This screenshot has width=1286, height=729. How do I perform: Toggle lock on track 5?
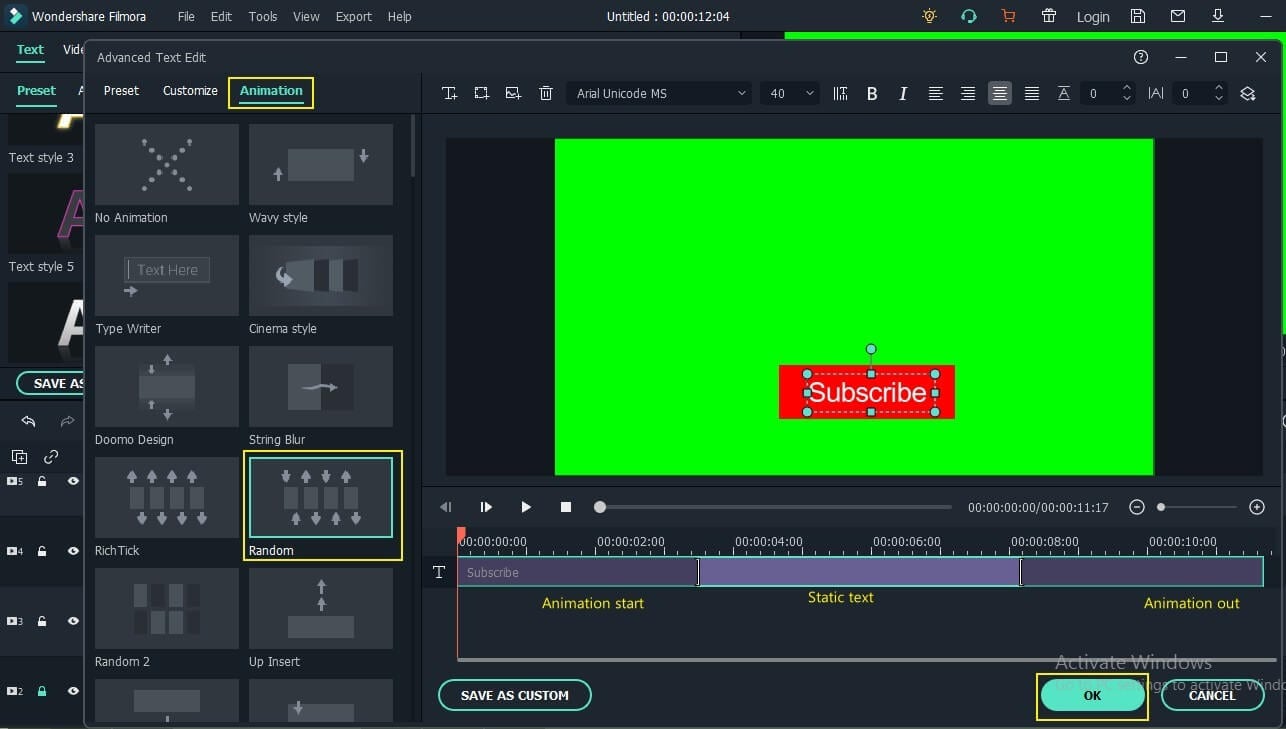pyautogui.click(x=42, y=481)
